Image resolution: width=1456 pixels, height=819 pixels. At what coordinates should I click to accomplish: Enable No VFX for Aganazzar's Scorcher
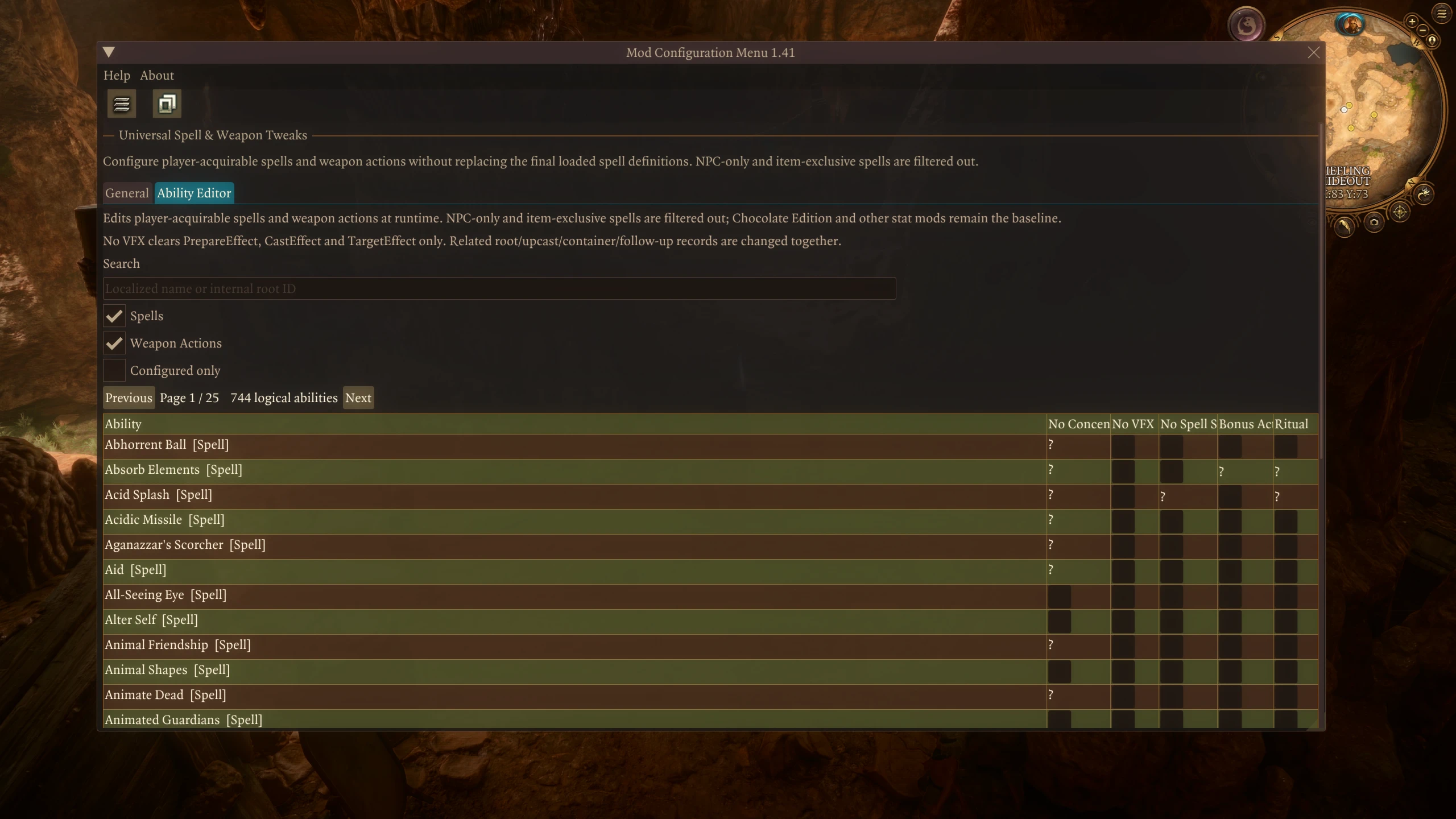(x=1123, y=547)
